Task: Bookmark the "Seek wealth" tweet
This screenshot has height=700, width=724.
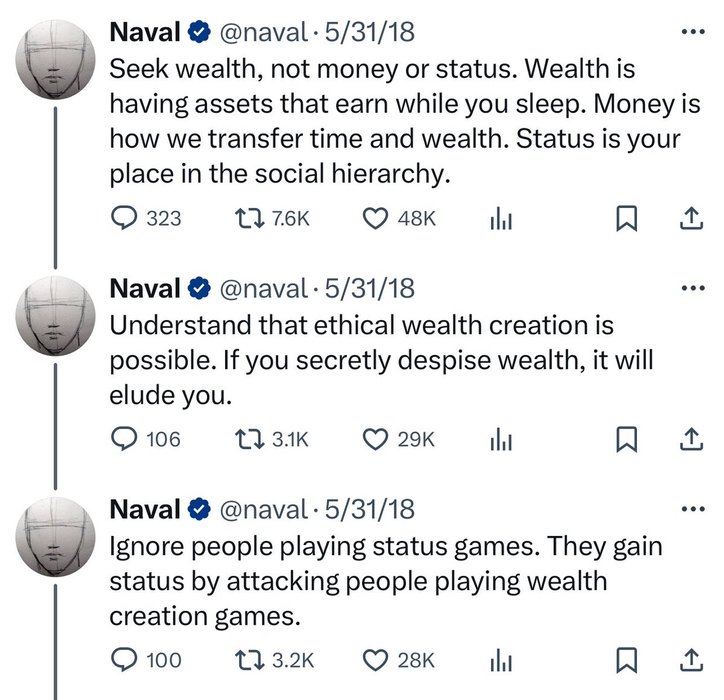Action: (x=626, y=218)
